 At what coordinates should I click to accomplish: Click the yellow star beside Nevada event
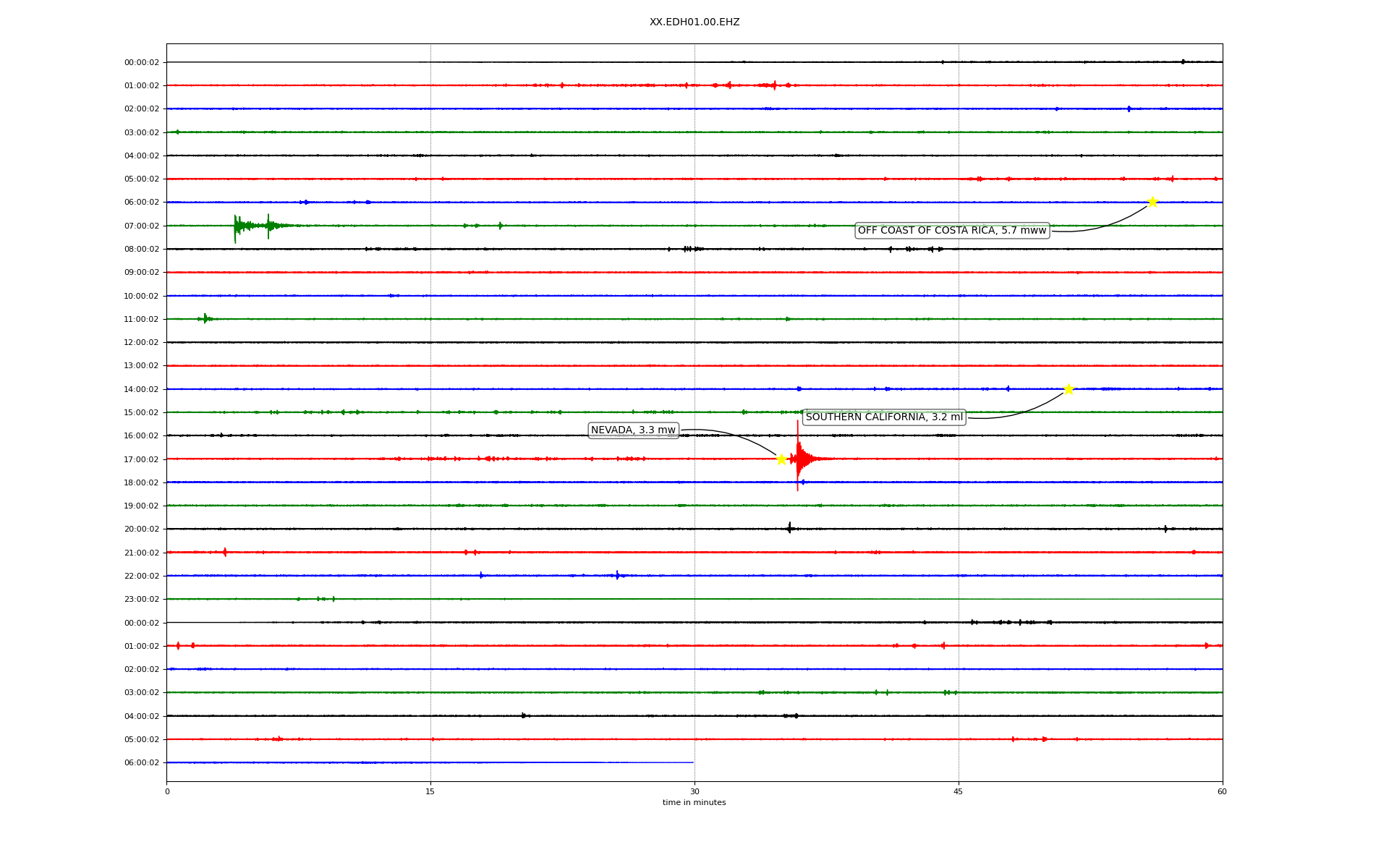point(781,459)
